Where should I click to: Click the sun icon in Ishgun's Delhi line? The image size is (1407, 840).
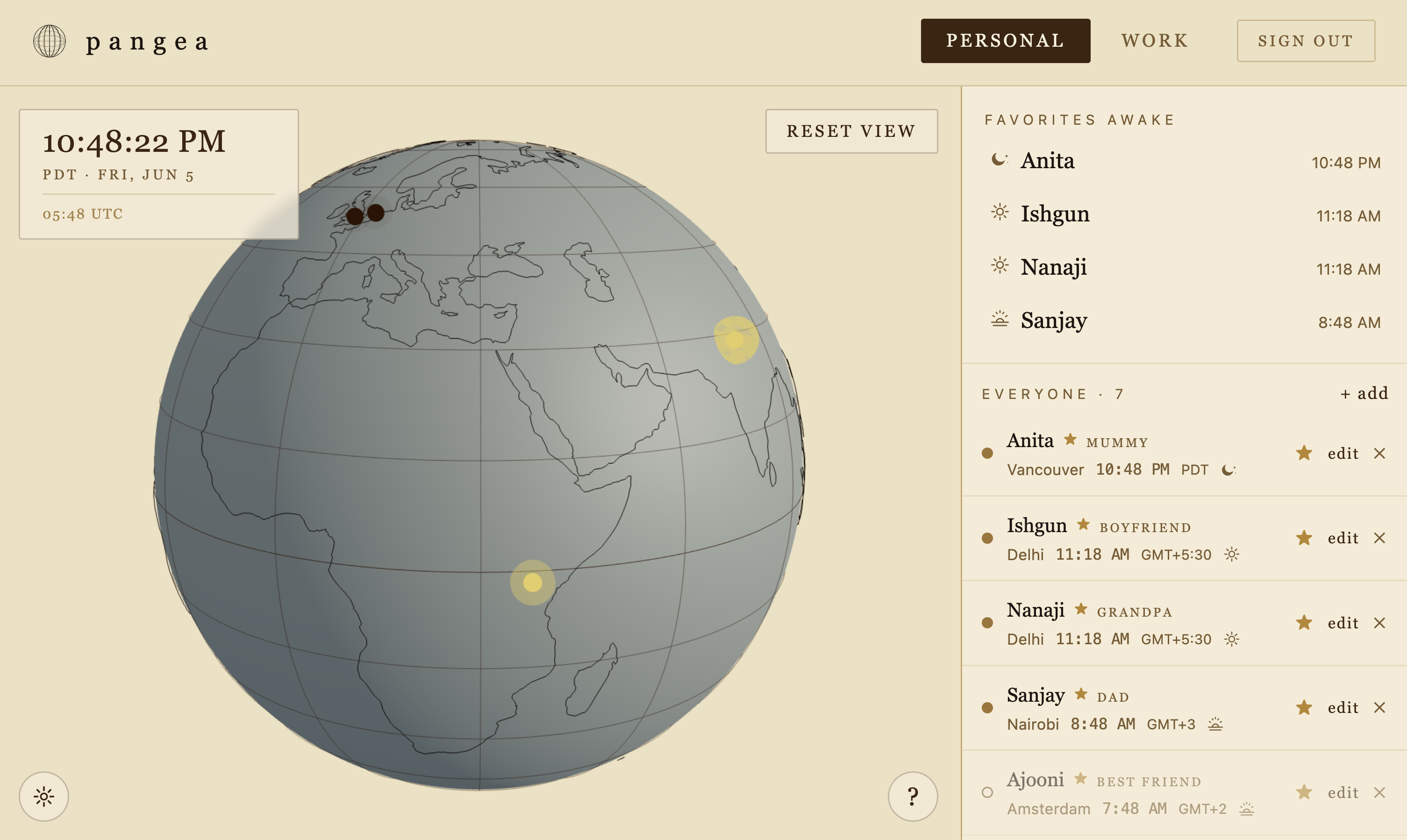pyautogui.click(x=1232, y=555)
